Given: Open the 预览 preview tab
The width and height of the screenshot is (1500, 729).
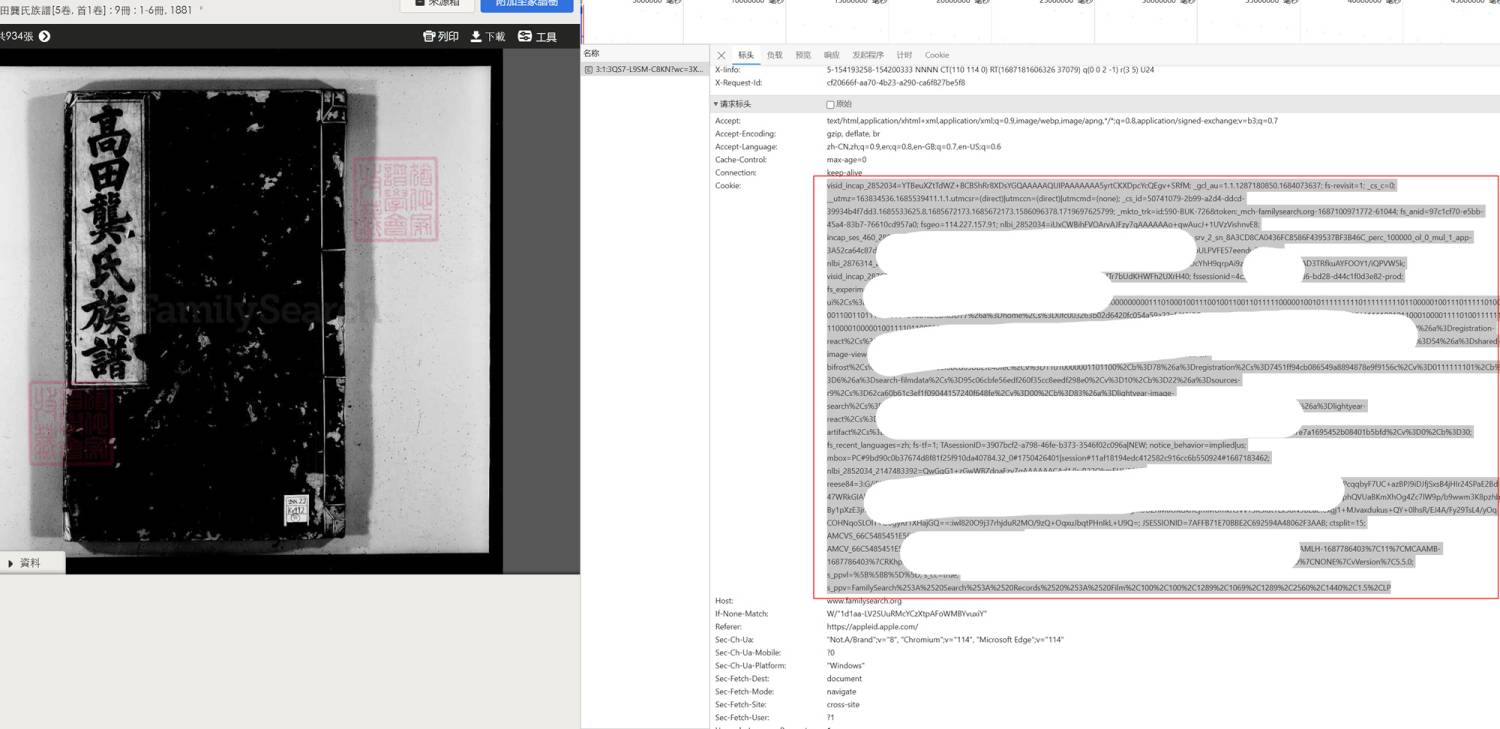Looking at the screenshot, I should coord(803,55).
